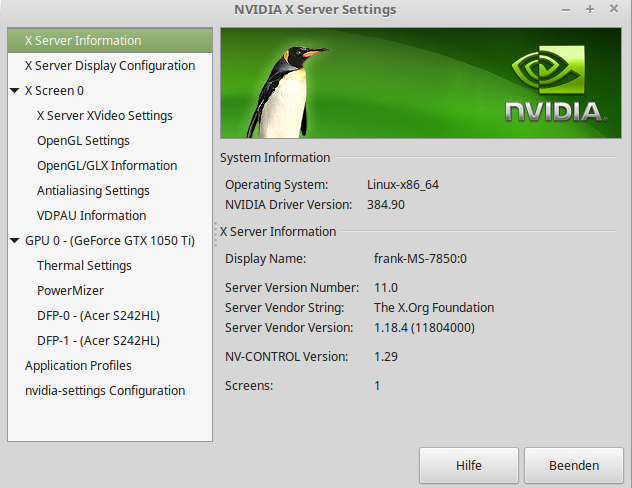The width and height of the screenshot is (632, 488).
Task: Close window with the X icon
Action: click(613, 9)
